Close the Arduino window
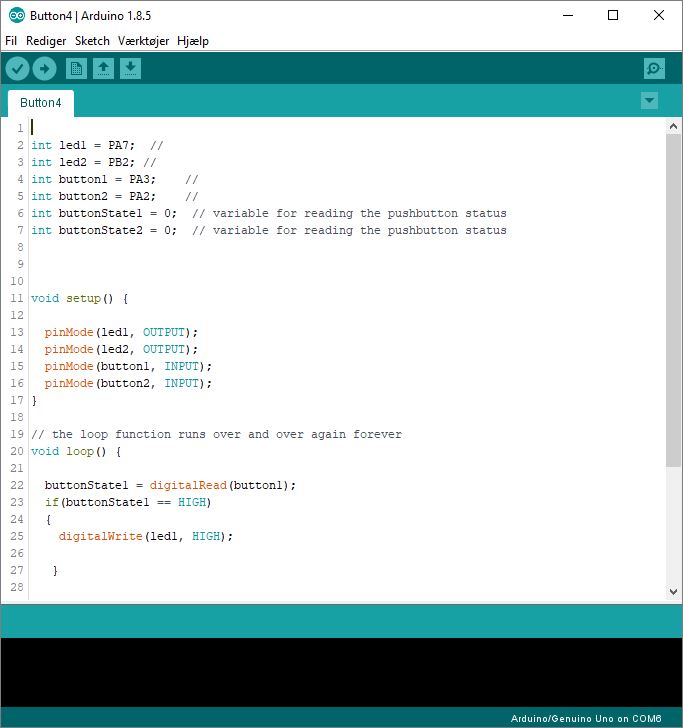Image resolution: width=683 pixels, height=728 pixels. pyautogui.click(x=658, y=15)
